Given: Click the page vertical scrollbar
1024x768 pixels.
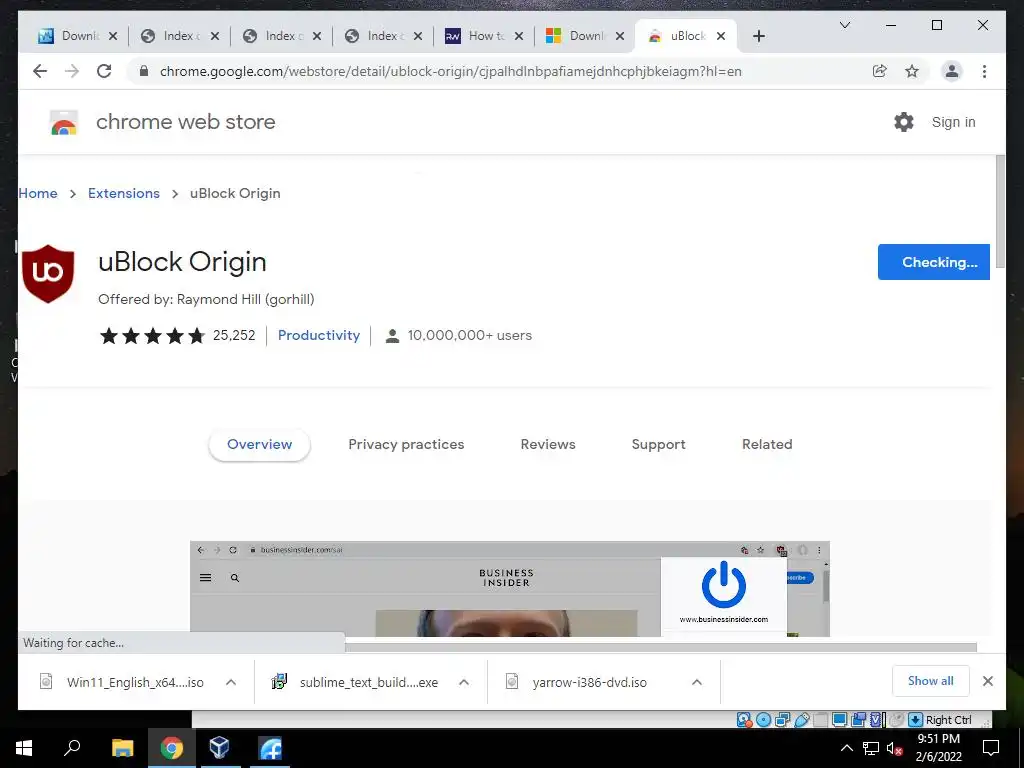Looking at the screenshot, I should click(1000, 211).
